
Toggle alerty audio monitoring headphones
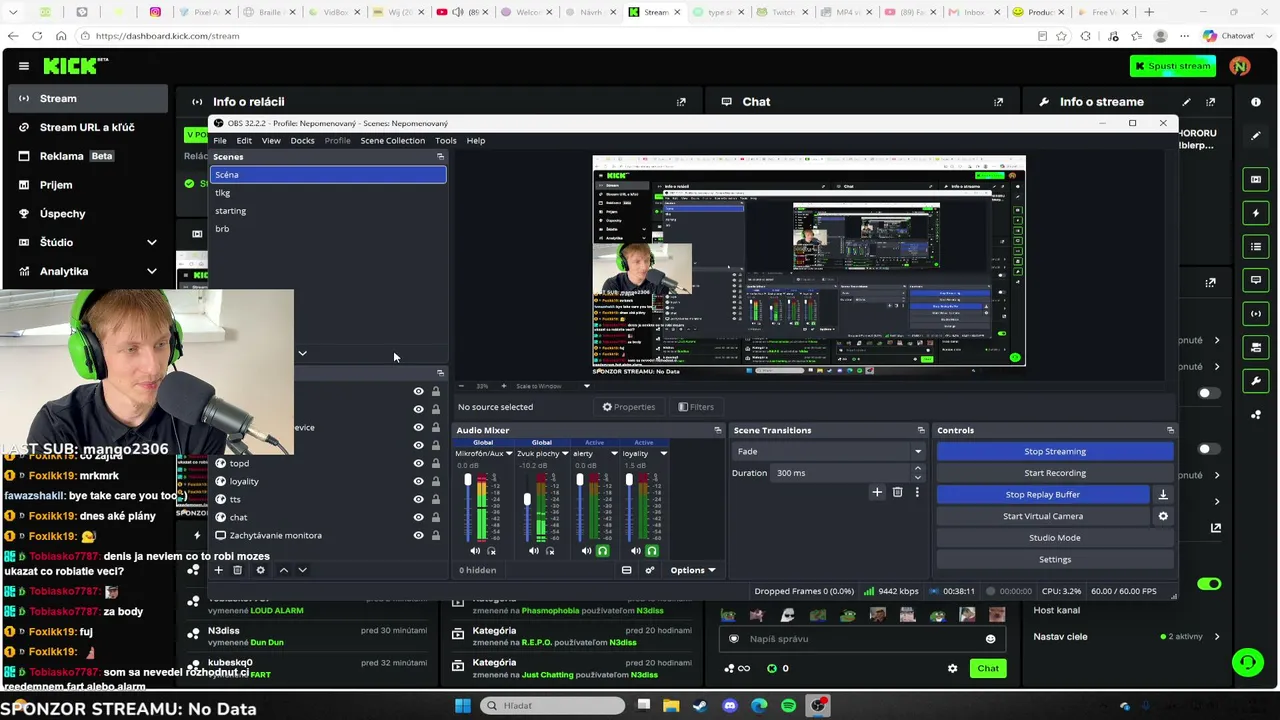point(602,551)
